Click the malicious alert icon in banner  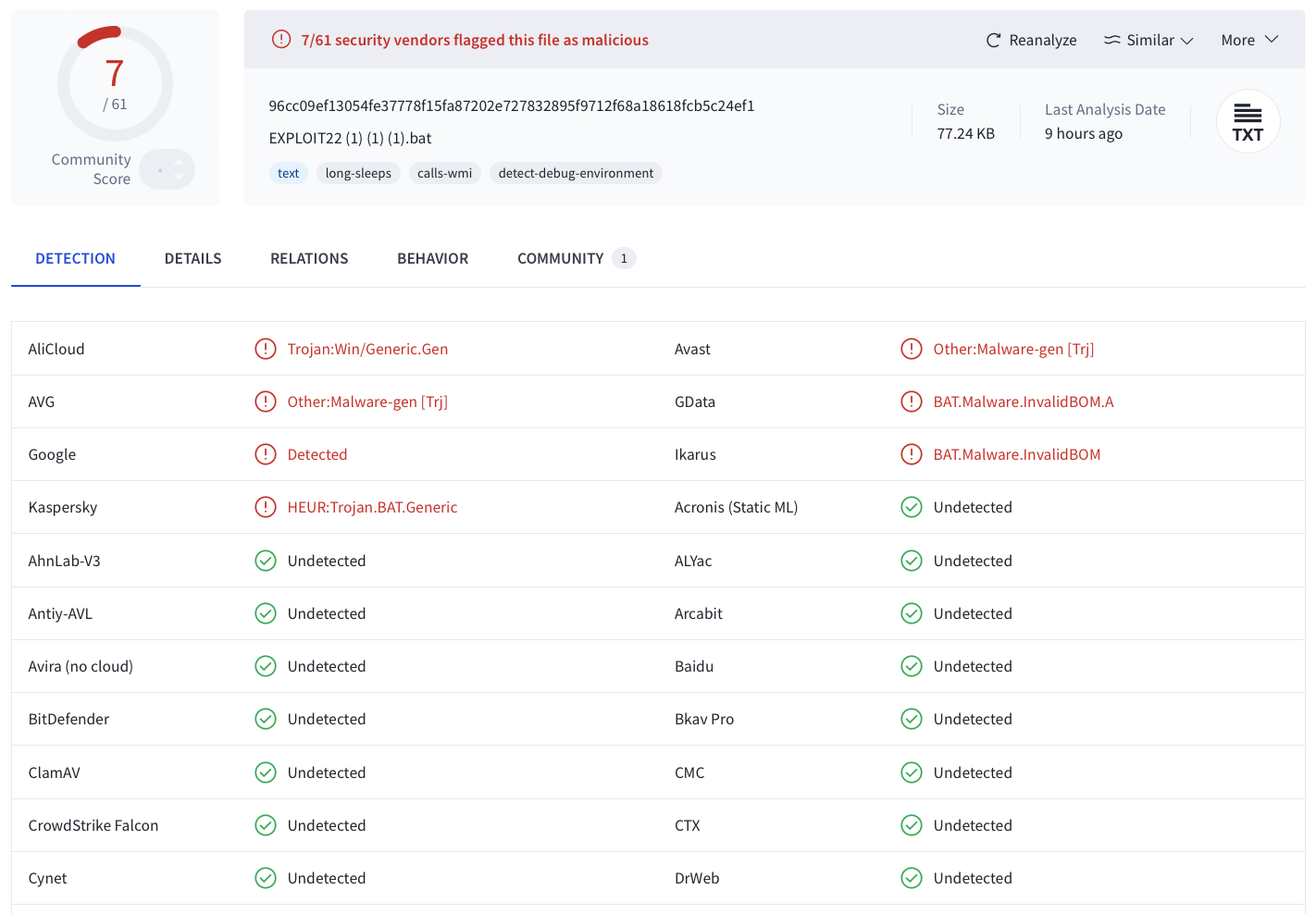[281, 39]
